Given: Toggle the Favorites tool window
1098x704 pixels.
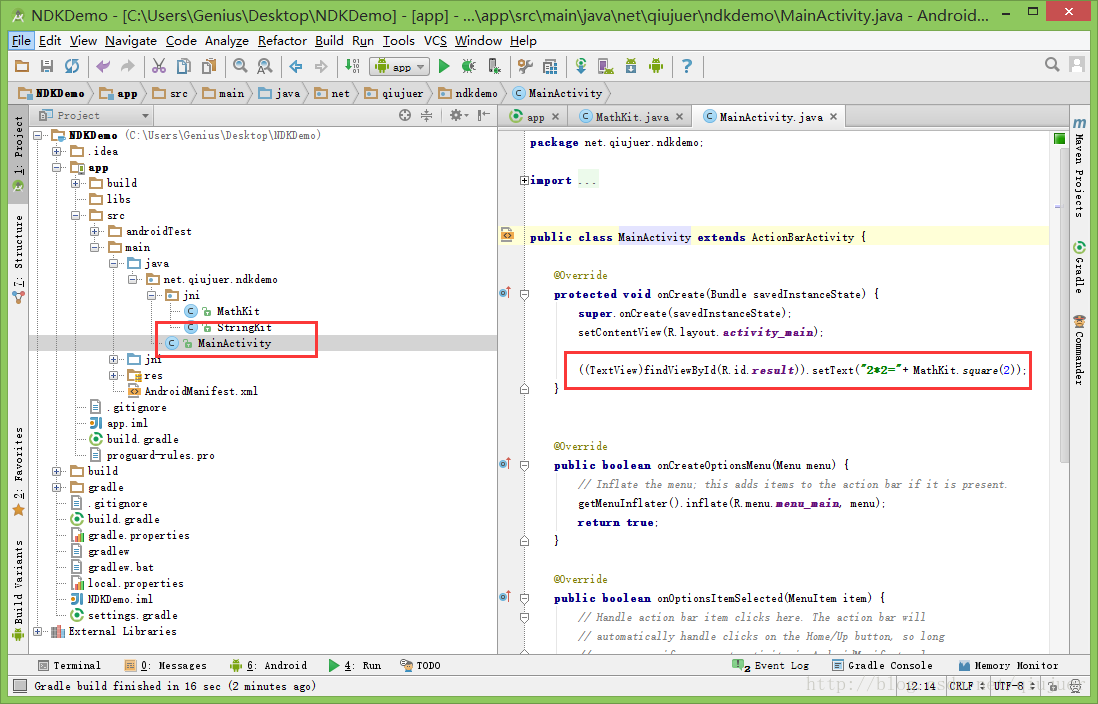Looking at the screenshot, I should (x=18, y=471).
